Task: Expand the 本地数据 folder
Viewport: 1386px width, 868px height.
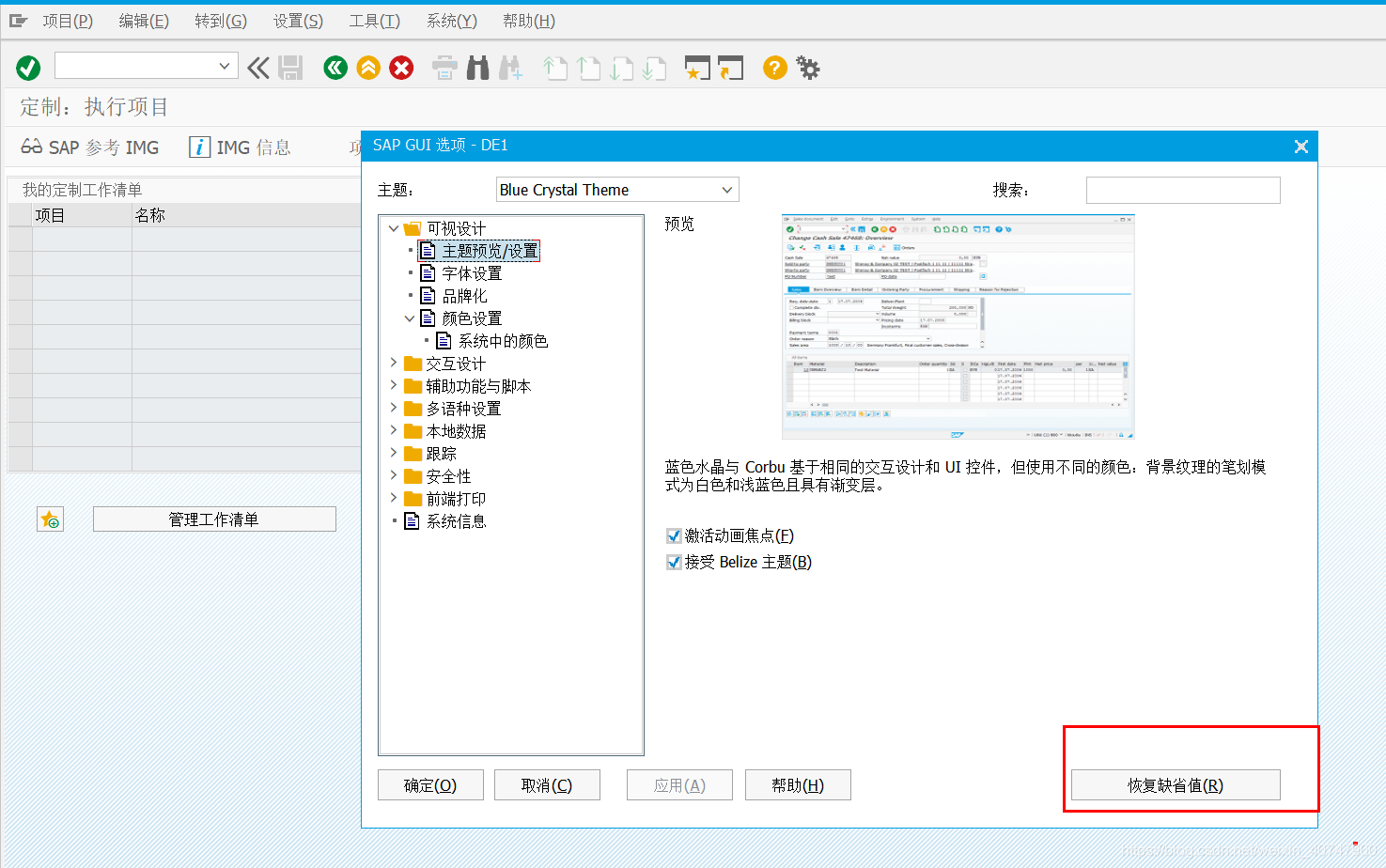Action: 394,430
